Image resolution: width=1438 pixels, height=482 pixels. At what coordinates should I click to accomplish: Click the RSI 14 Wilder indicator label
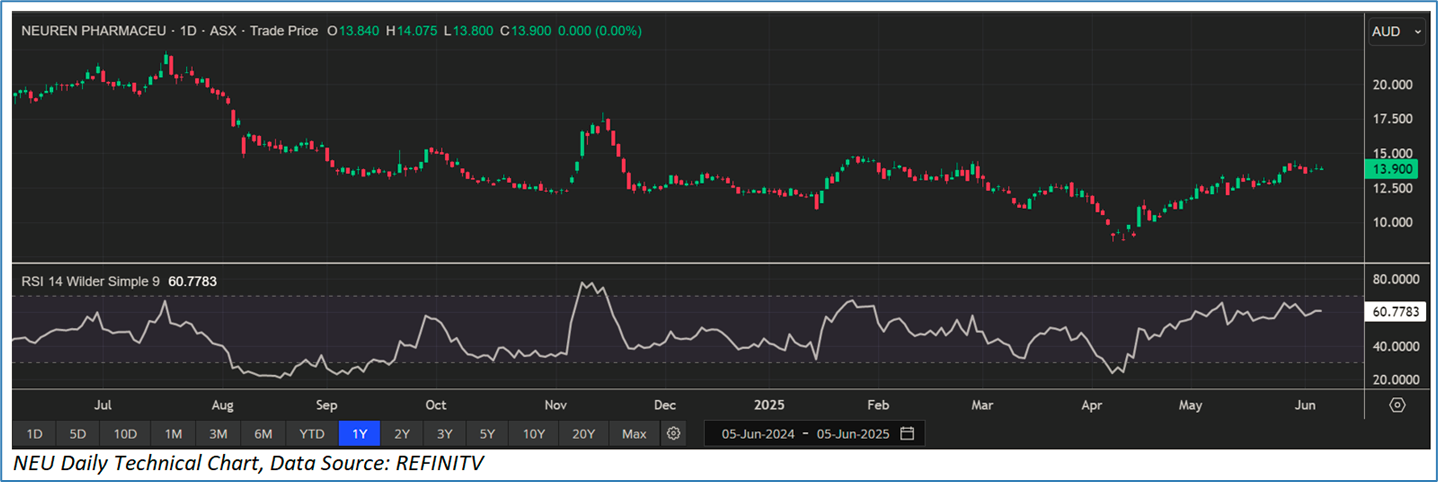pyautogui.click(x=90, y=282)
